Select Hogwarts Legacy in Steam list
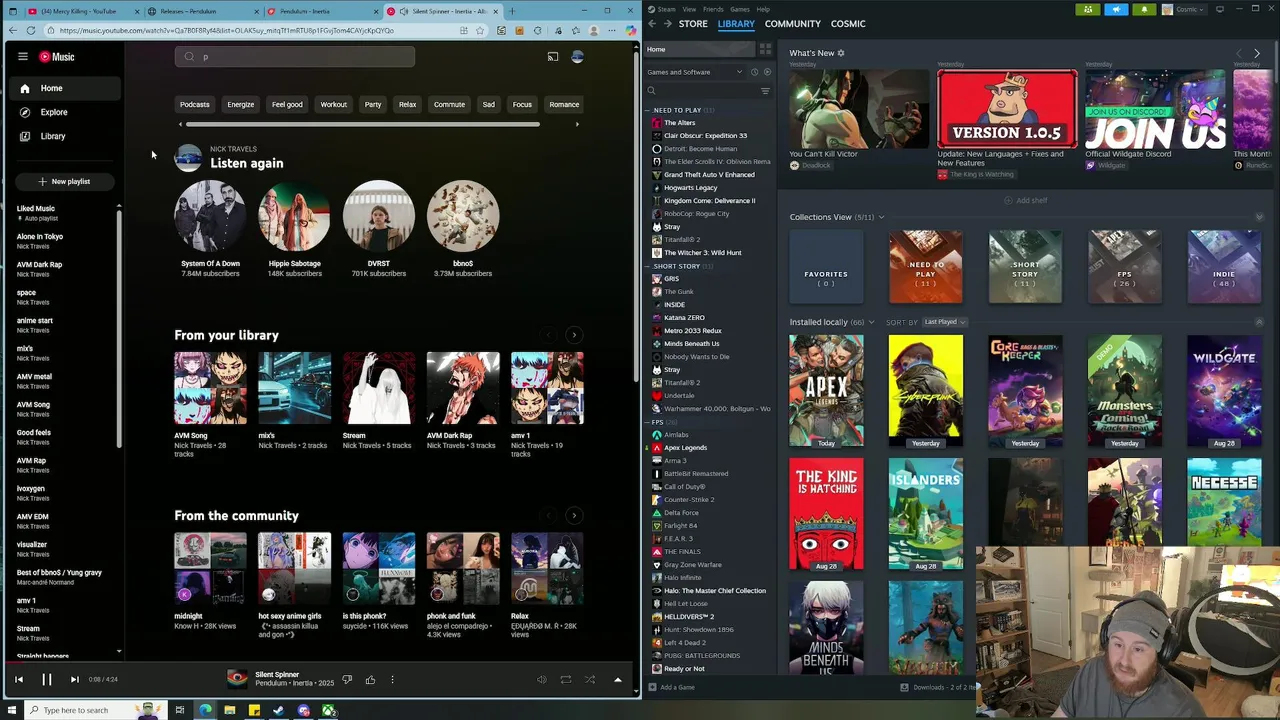The image size is (1280, 720). (690, 188)
